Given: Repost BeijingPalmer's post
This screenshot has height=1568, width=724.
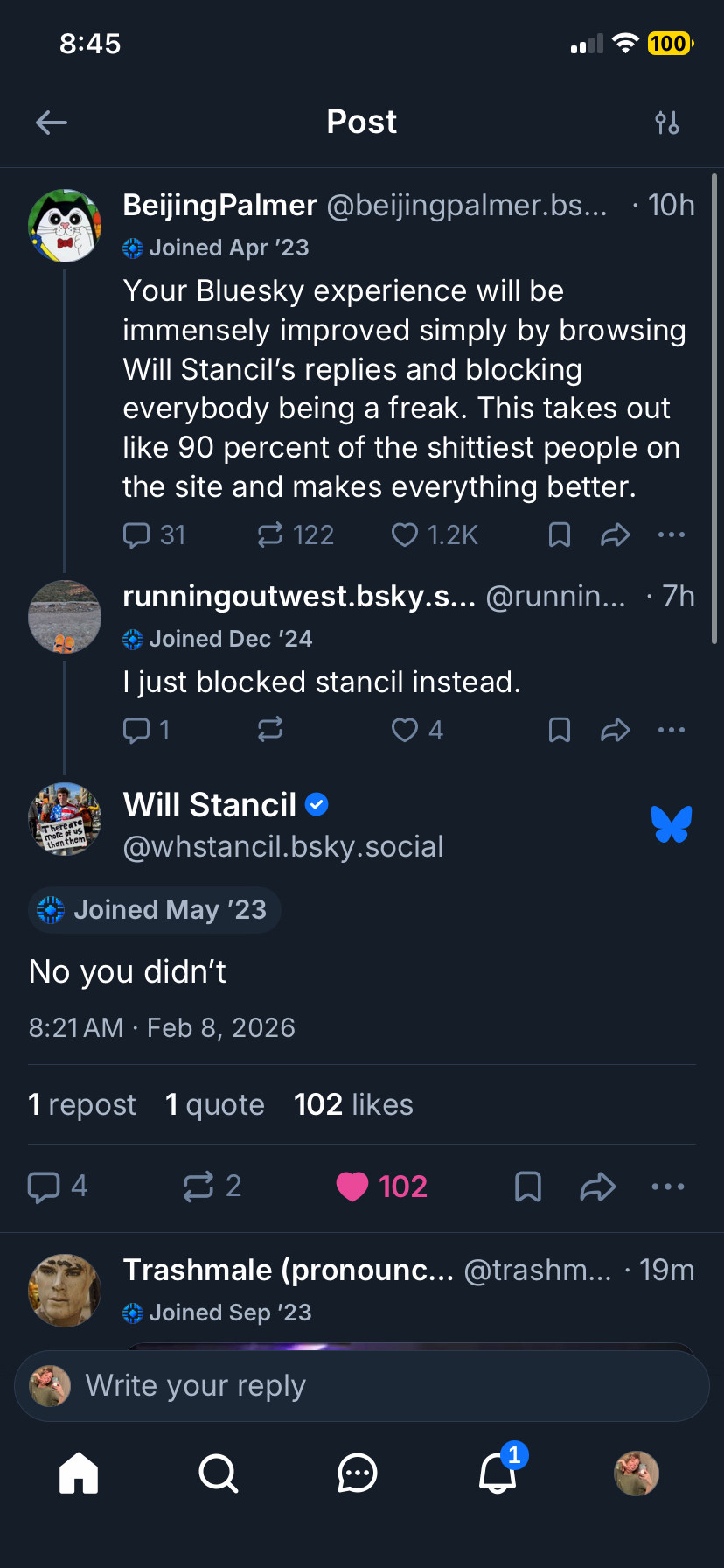Looking at the screenshot, I should coord(270,535).
